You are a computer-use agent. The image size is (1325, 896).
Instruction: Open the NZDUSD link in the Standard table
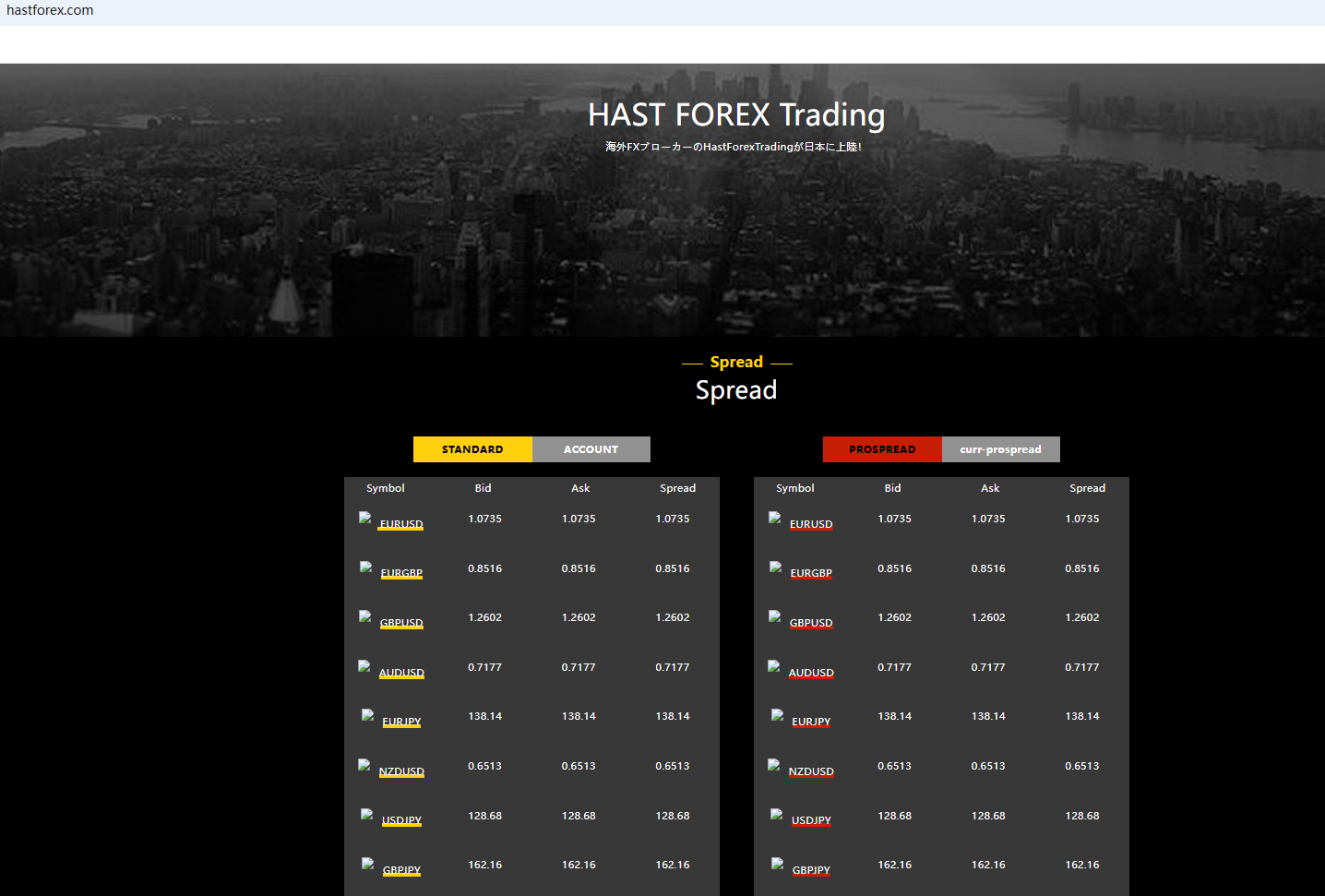(x=401, y=771)
